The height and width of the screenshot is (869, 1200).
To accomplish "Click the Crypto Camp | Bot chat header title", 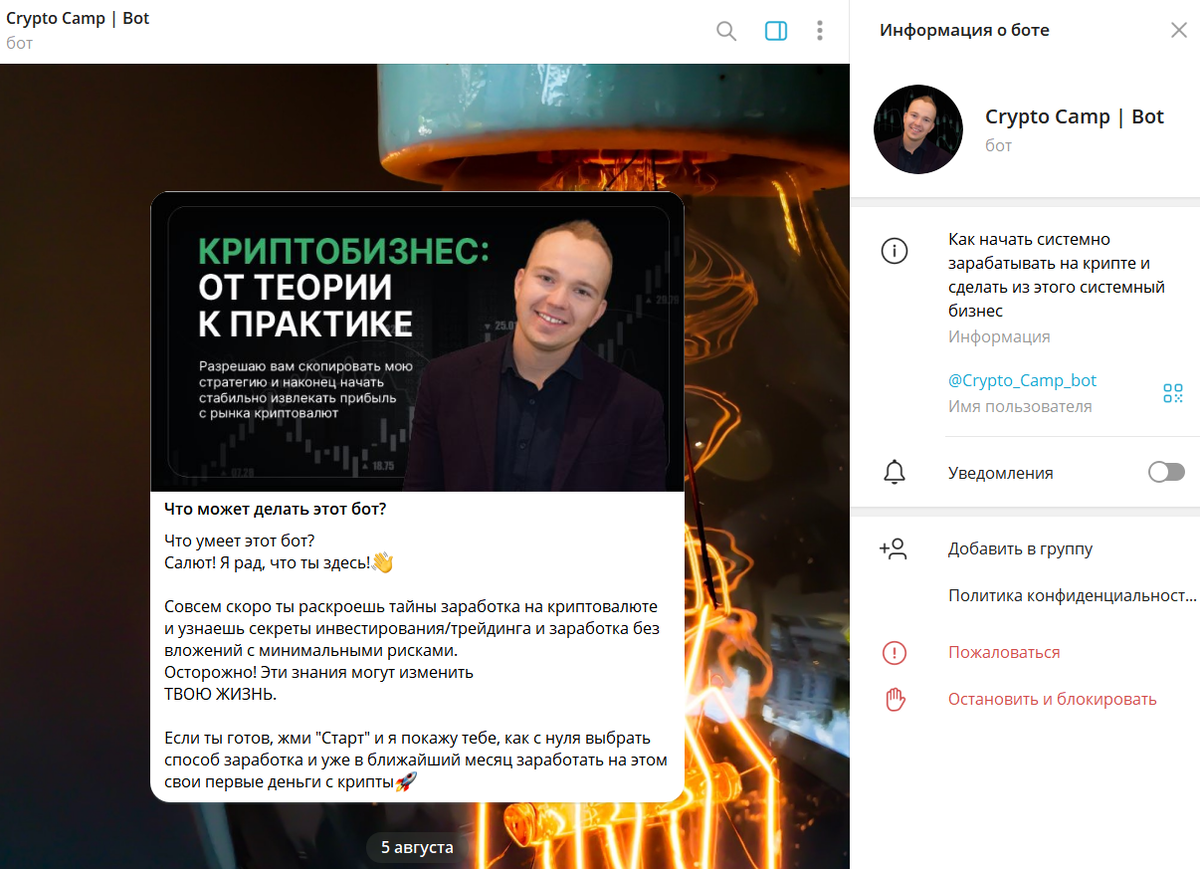I will 78,19.
